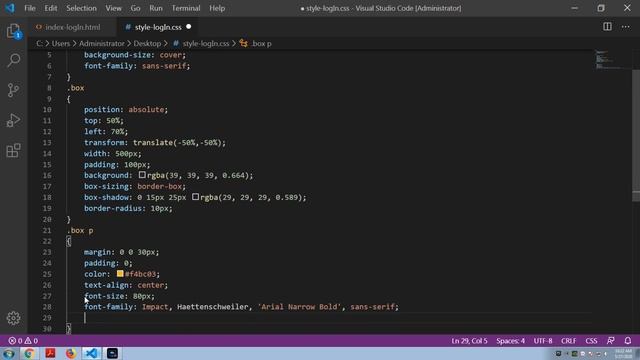Click 'translate(-50%,-50%)' on line 13
This screenshot has height=360, width=640.
[x=177, y=142]
